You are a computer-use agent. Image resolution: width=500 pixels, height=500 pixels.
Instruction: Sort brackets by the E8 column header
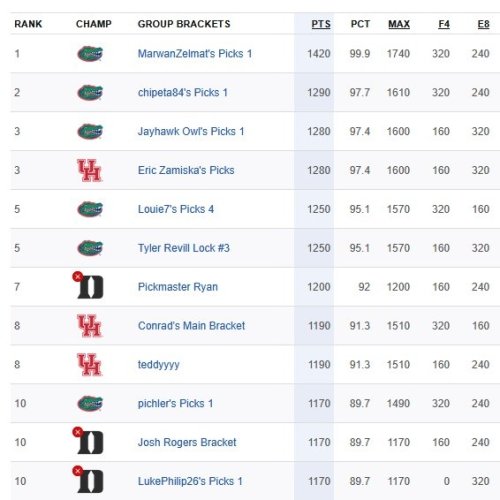pyautogui.click(x=483, y=24)
